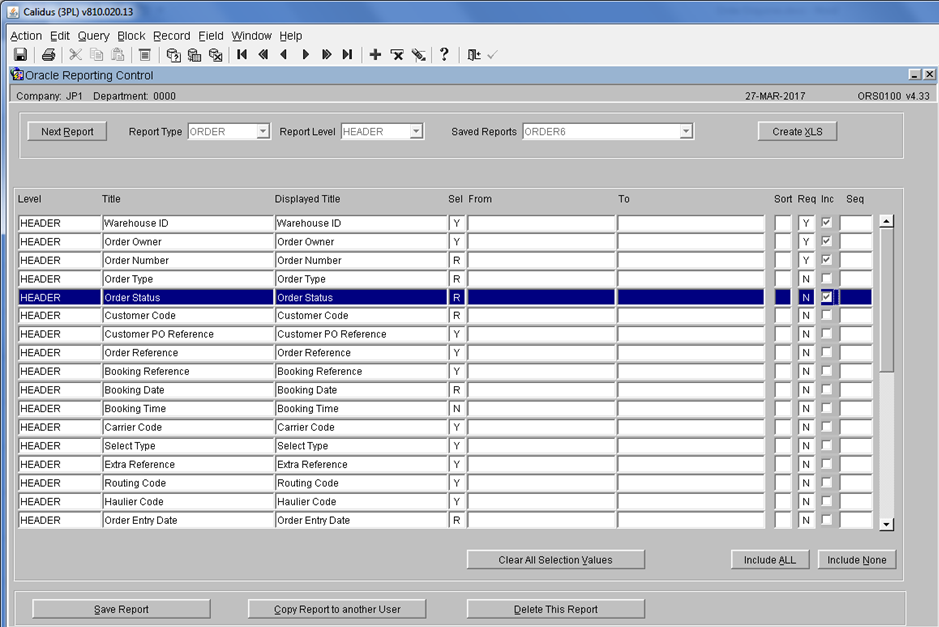Open the Report Type dropdown

(263, 131)
